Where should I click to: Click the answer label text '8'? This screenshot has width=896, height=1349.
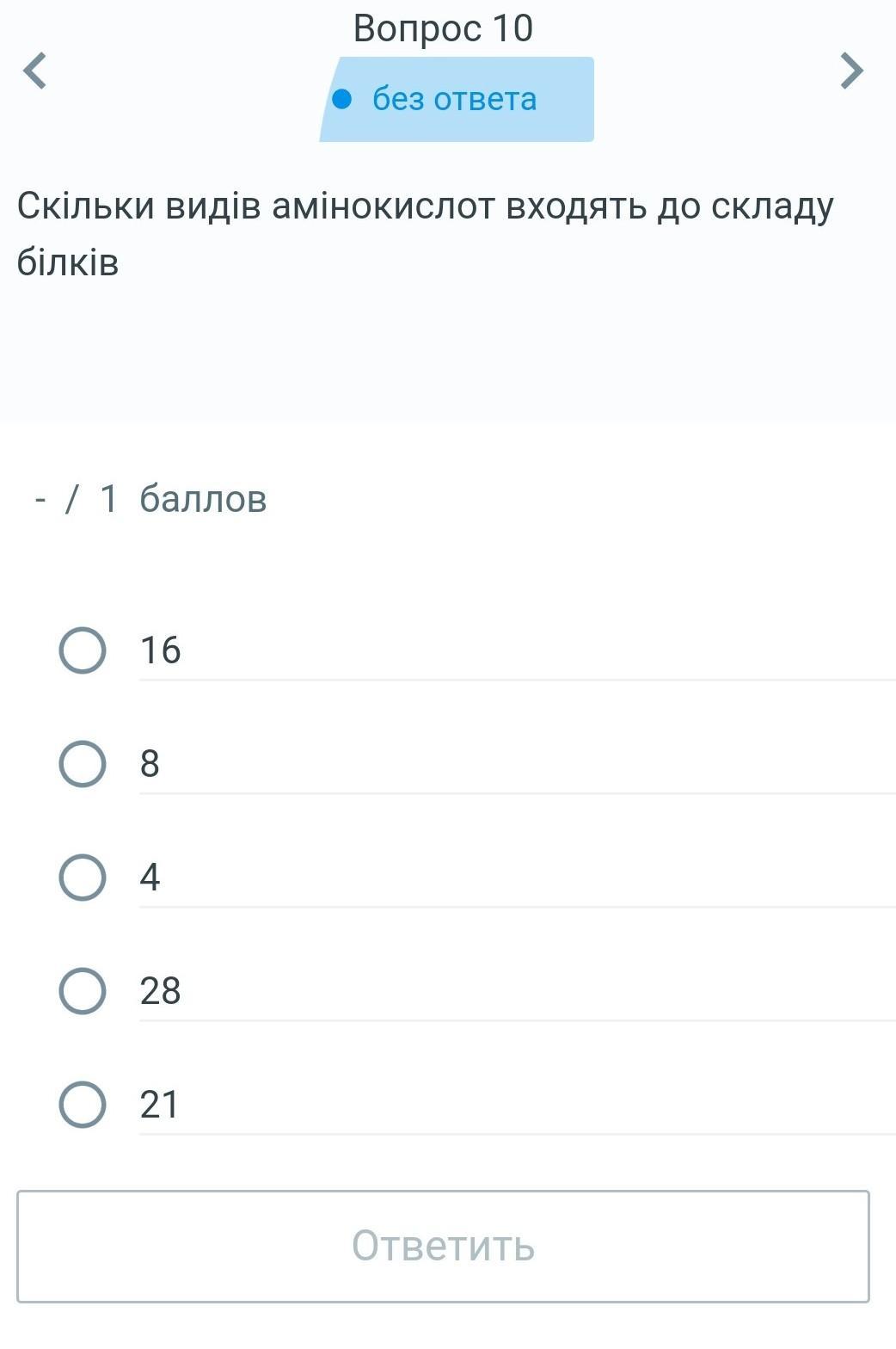[150, 764]
